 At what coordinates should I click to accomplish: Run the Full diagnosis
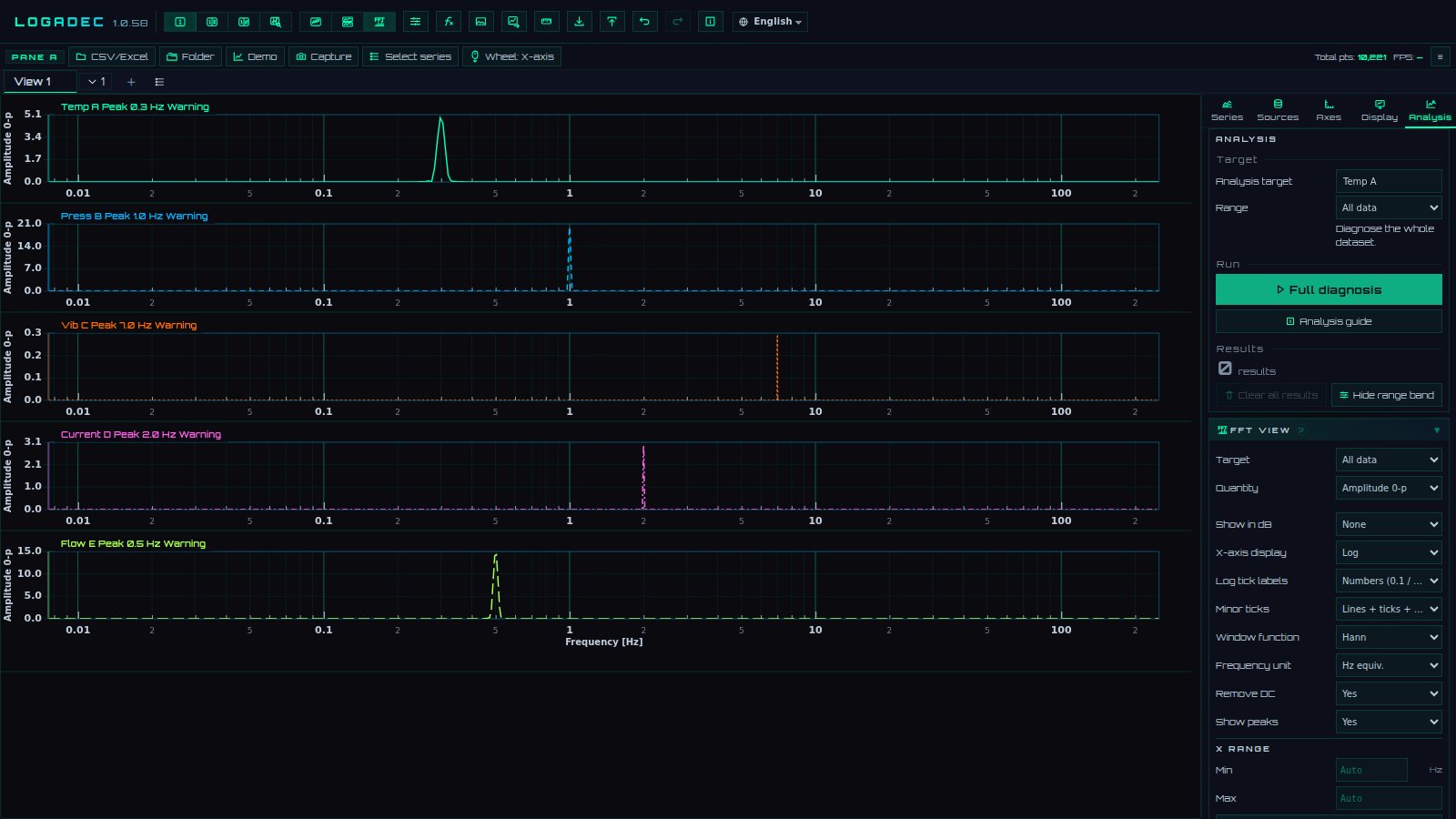pyautogui.click(x=1329, y=289)
